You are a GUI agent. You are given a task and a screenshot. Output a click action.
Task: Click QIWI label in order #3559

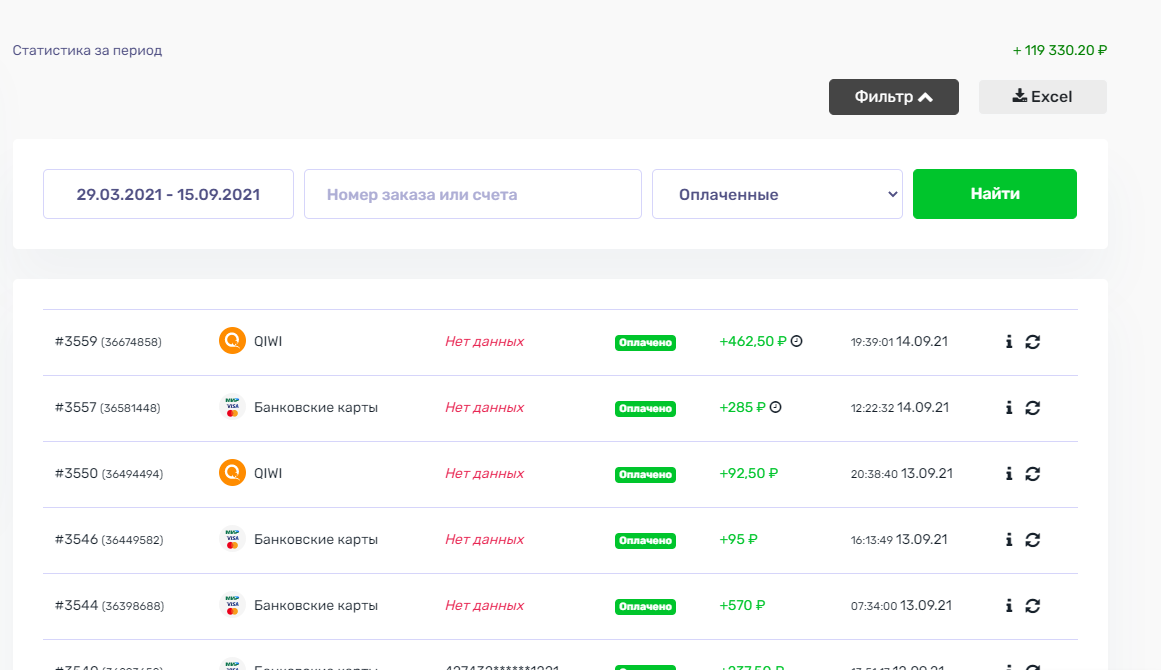[268, 341]
